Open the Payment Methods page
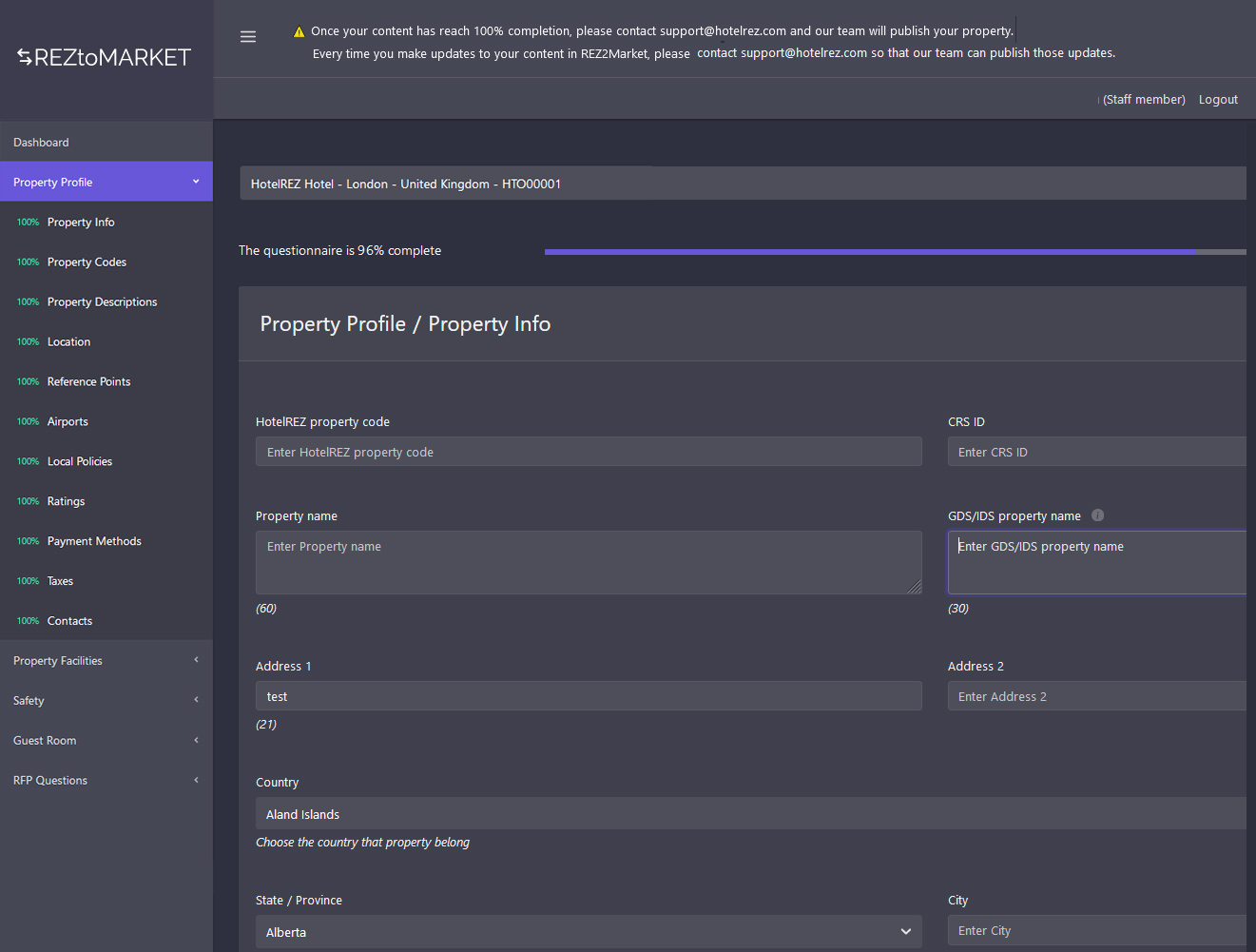Image resolution: width=1256 pixels, height=952 pixels. coord(94,541)
